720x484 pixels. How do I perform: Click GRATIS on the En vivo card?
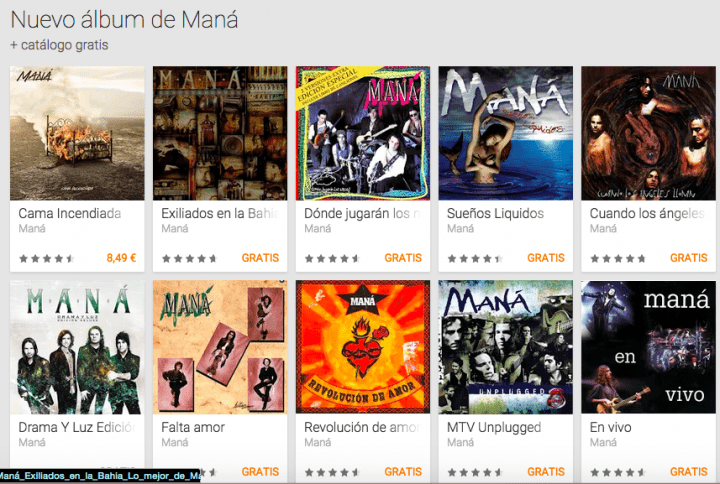click(689, 472)
